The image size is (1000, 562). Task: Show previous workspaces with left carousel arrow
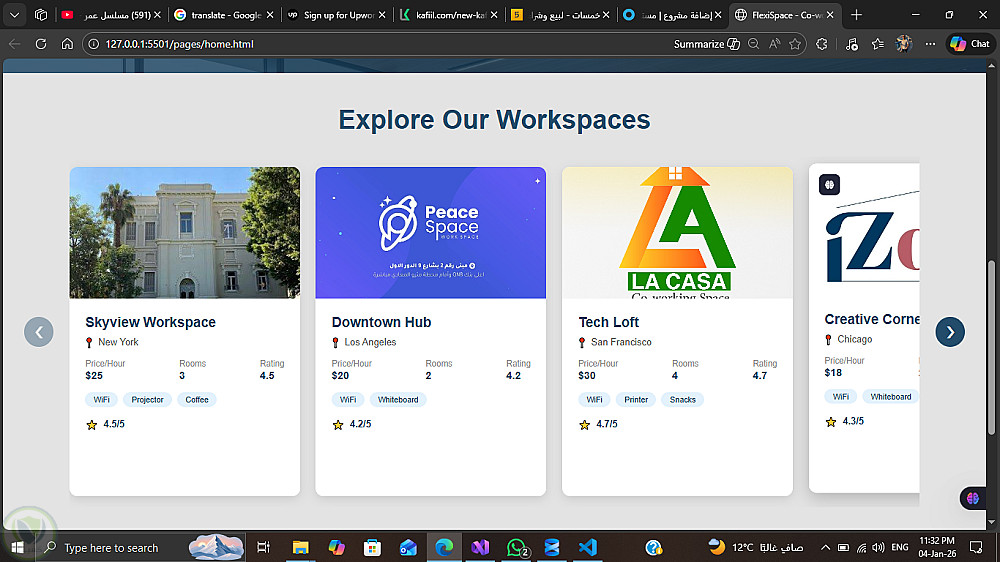pyautogui.click(x=39, y=332)
